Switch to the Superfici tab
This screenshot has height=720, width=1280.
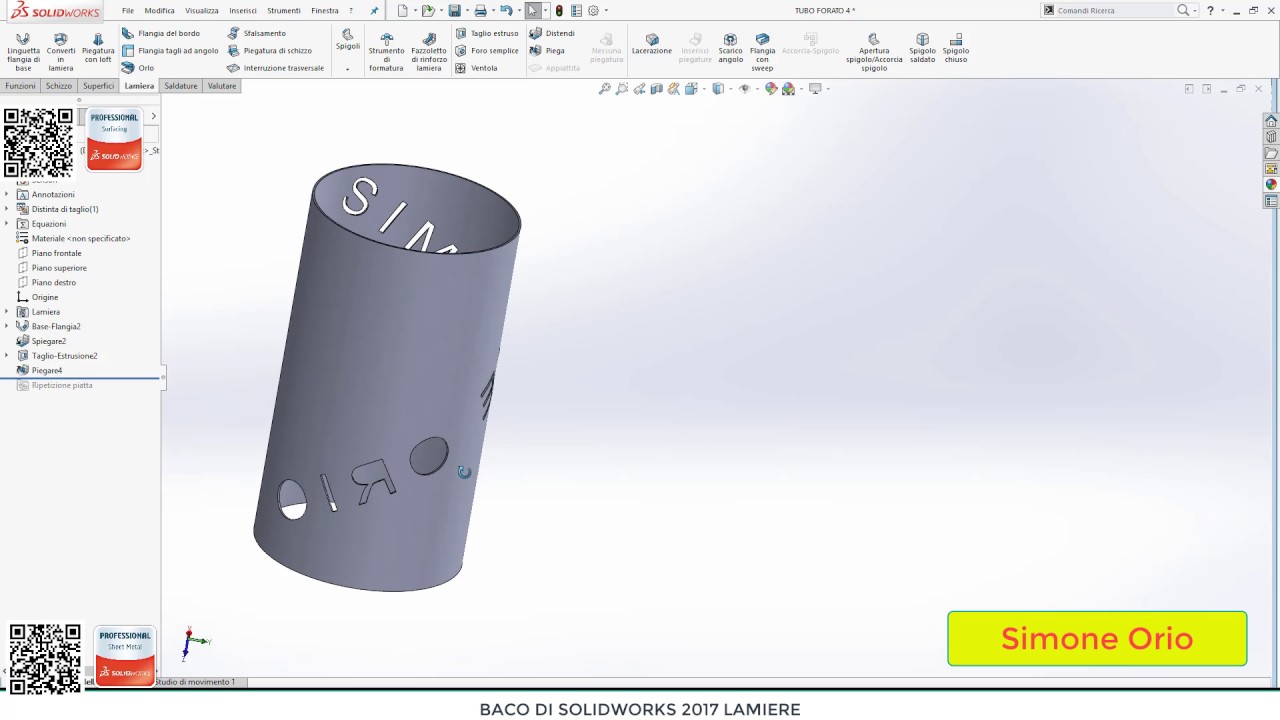click(98, 86)
